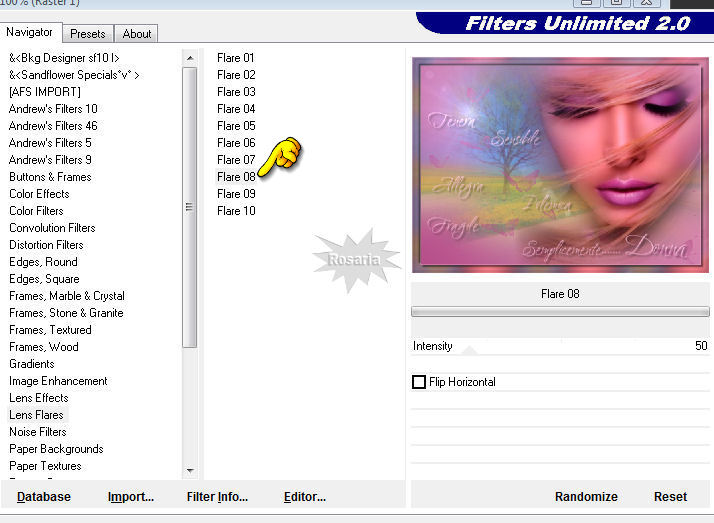Click the category list scrollbar thumb
The height and width of the screenshot is (523, 714).
(x=189, y=208)
